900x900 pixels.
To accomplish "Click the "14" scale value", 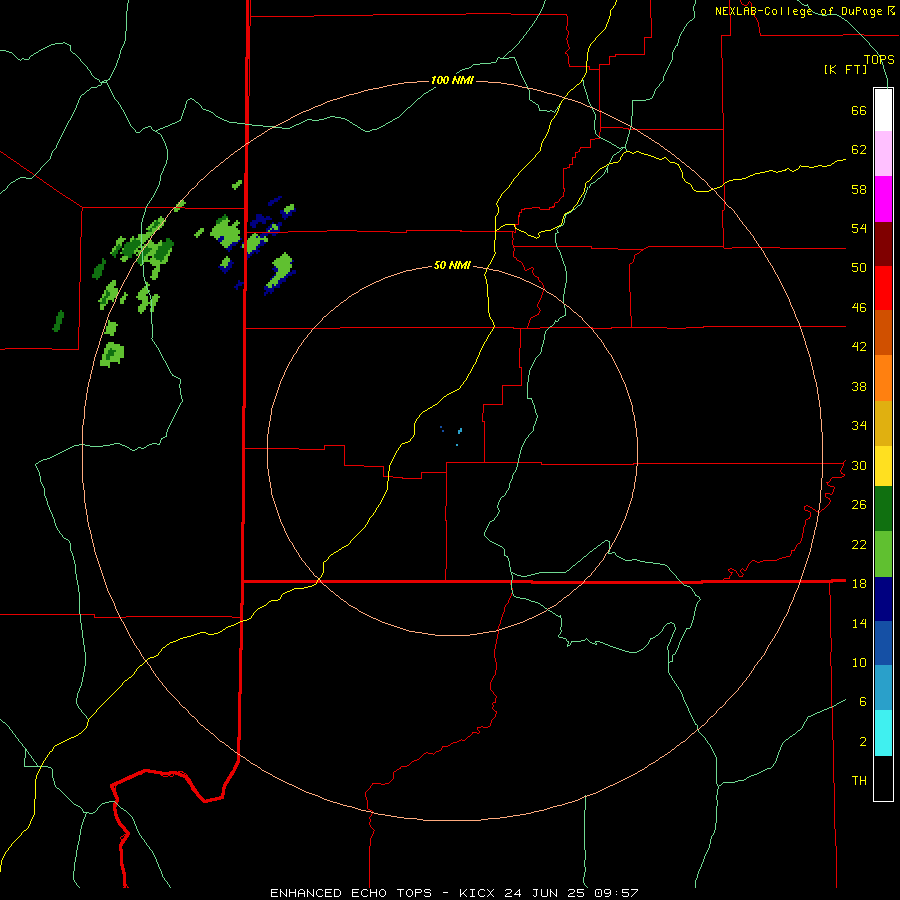I will pos(859,623).
